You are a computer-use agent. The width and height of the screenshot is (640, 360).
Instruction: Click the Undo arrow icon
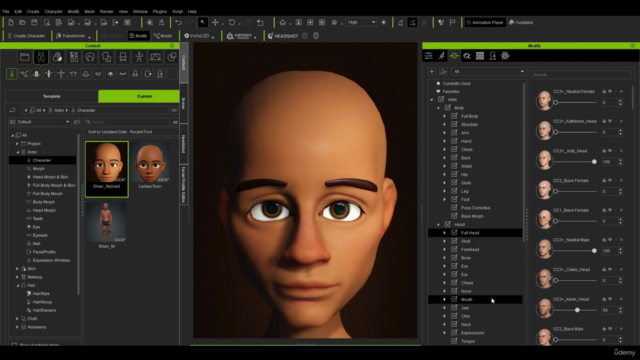coord(178,22)
